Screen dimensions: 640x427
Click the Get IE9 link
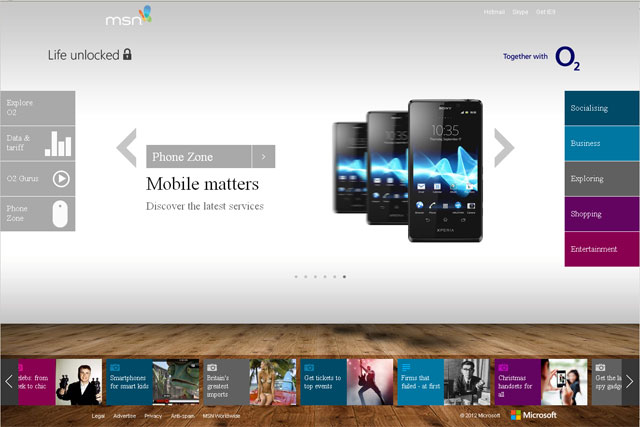[x=546, y=12]
